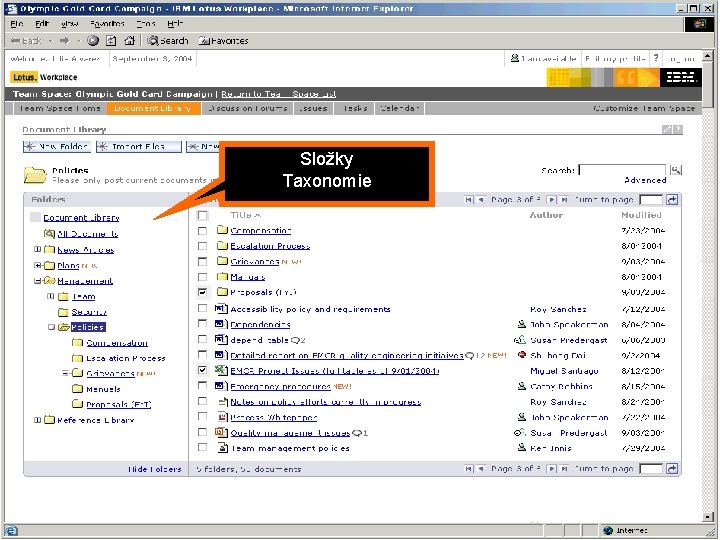
Task: Open the Favorites menu
Action: point(107,23)
